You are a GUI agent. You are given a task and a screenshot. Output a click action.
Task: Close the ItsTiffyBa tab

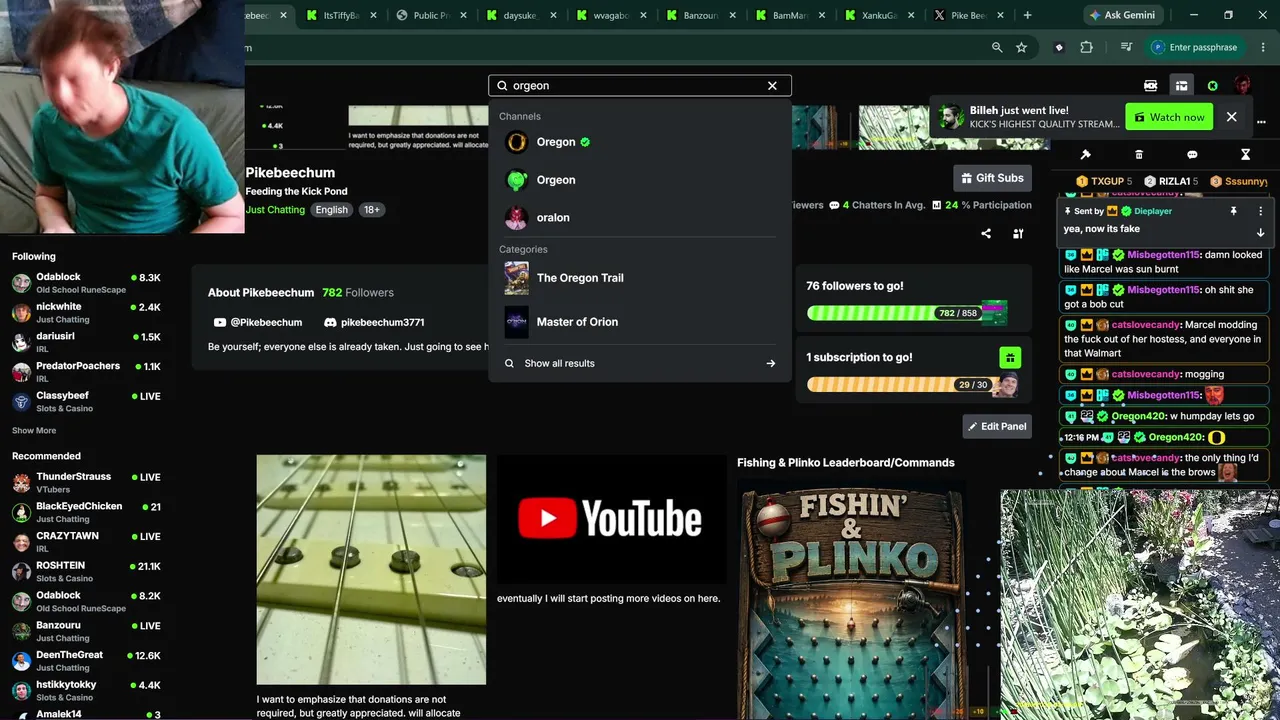374,15
